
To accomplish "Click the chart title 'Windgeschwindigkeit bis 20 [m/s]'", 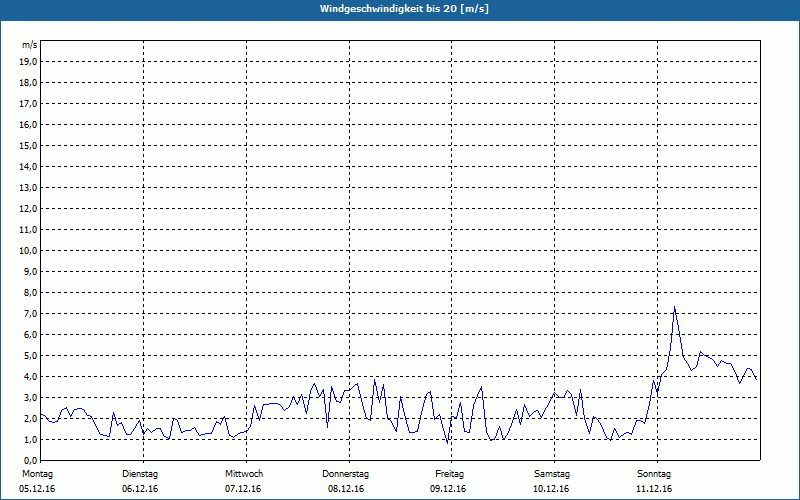I will click(404, 9).
